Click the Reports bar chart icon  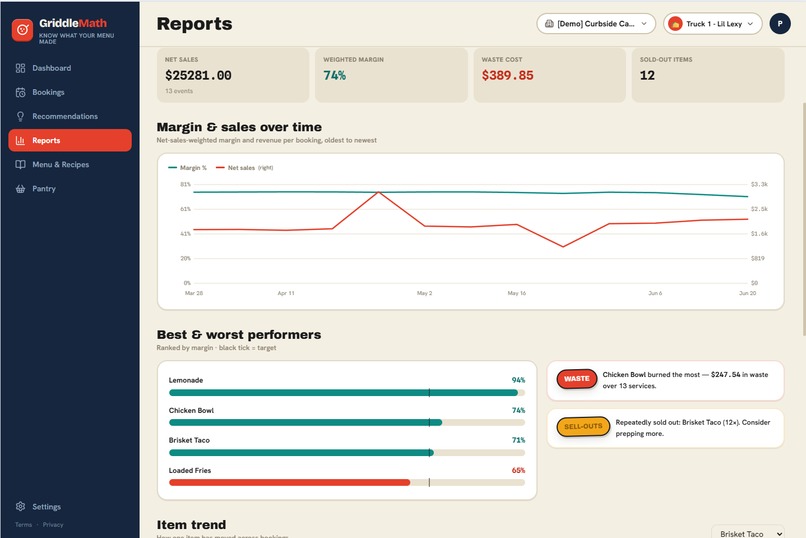(x=21, y=140)
